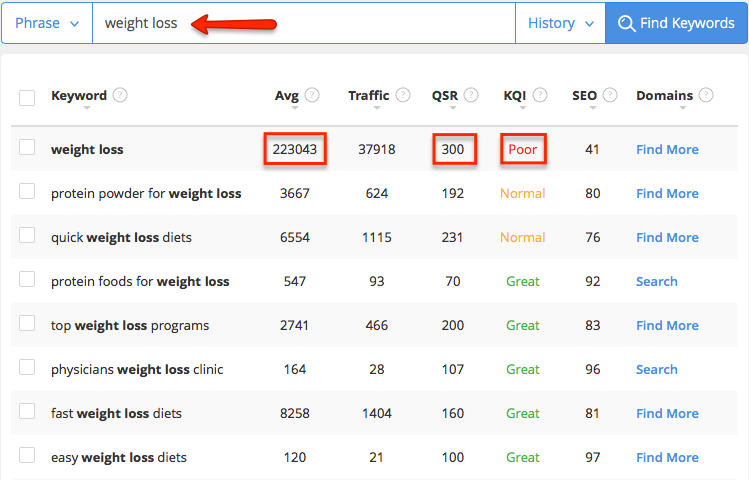The height and width of the screenshot is (480, 749).
Task: Click the Avg value 2741
Action: [x=294, y=325]
